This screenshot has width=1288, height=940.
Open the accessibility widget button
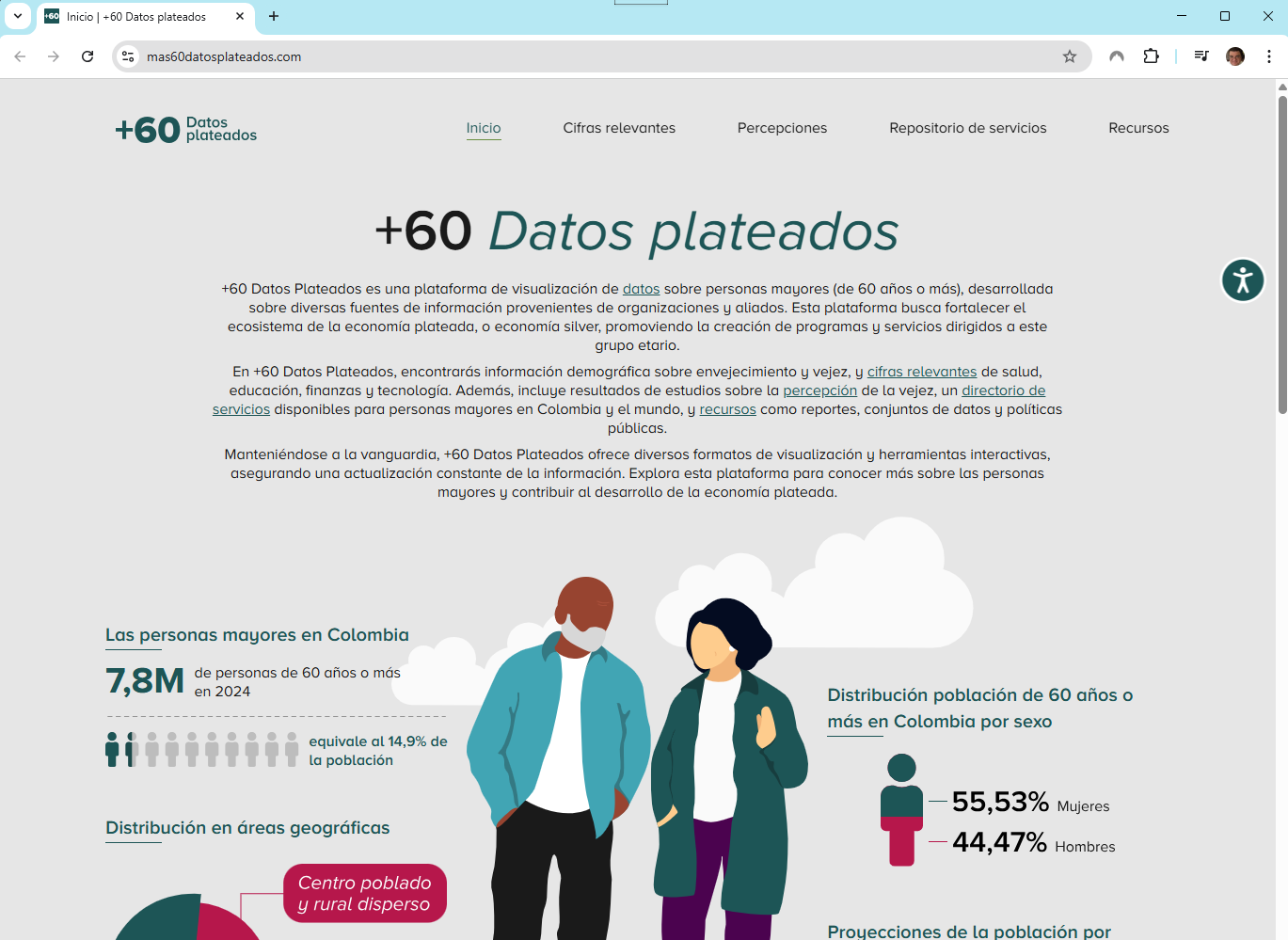coord(1242,280)
